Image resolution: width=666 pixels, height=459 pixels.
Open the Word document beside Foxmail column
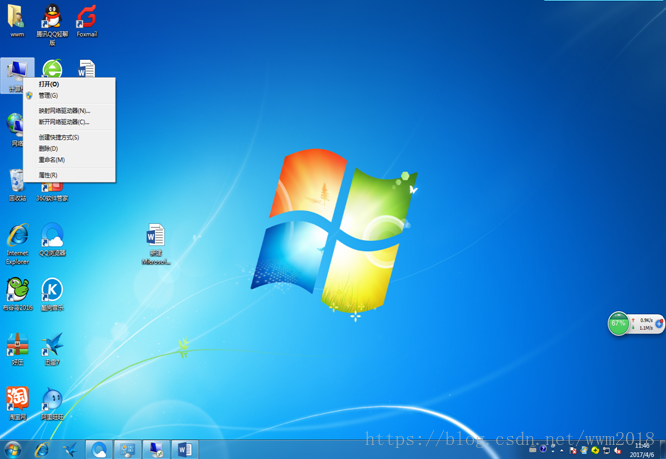86,69
